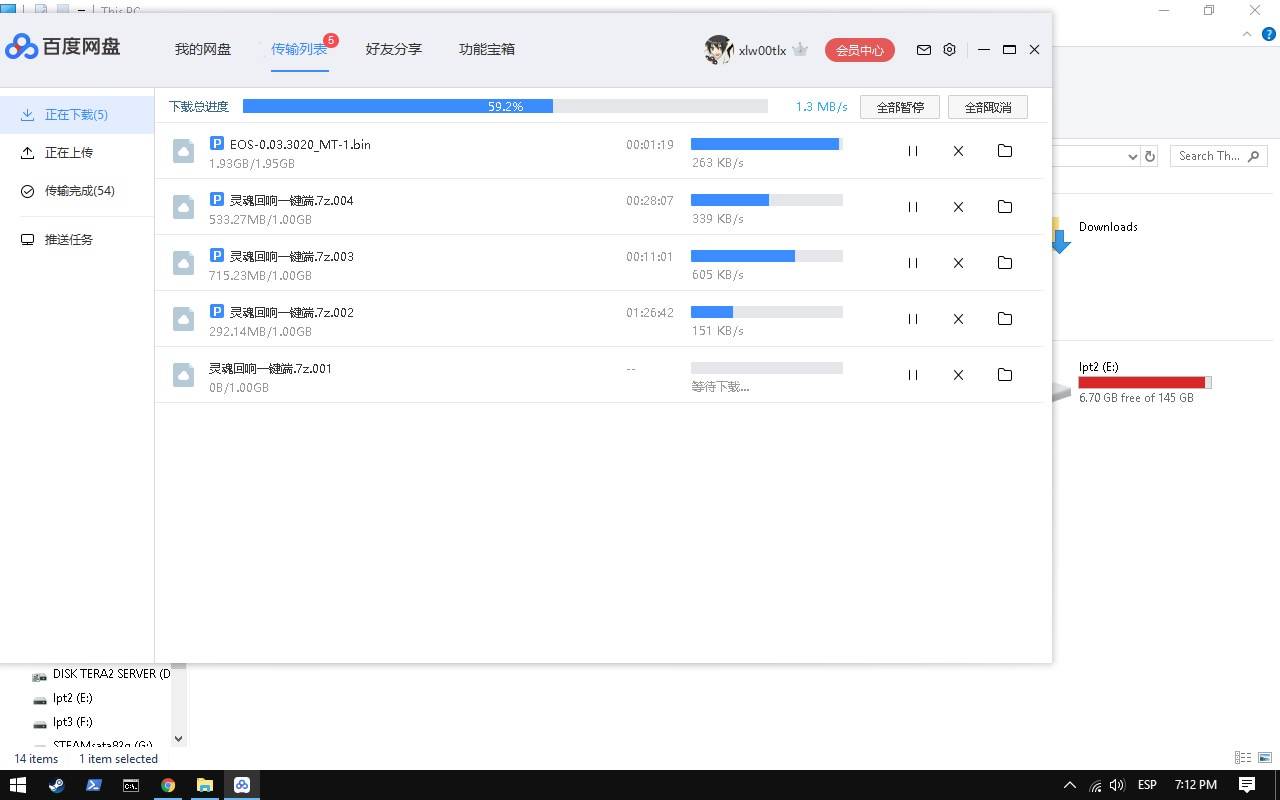Switch File Explorer to large icons view
This screenshot has height=800, width=1280.
[1265, 759]
